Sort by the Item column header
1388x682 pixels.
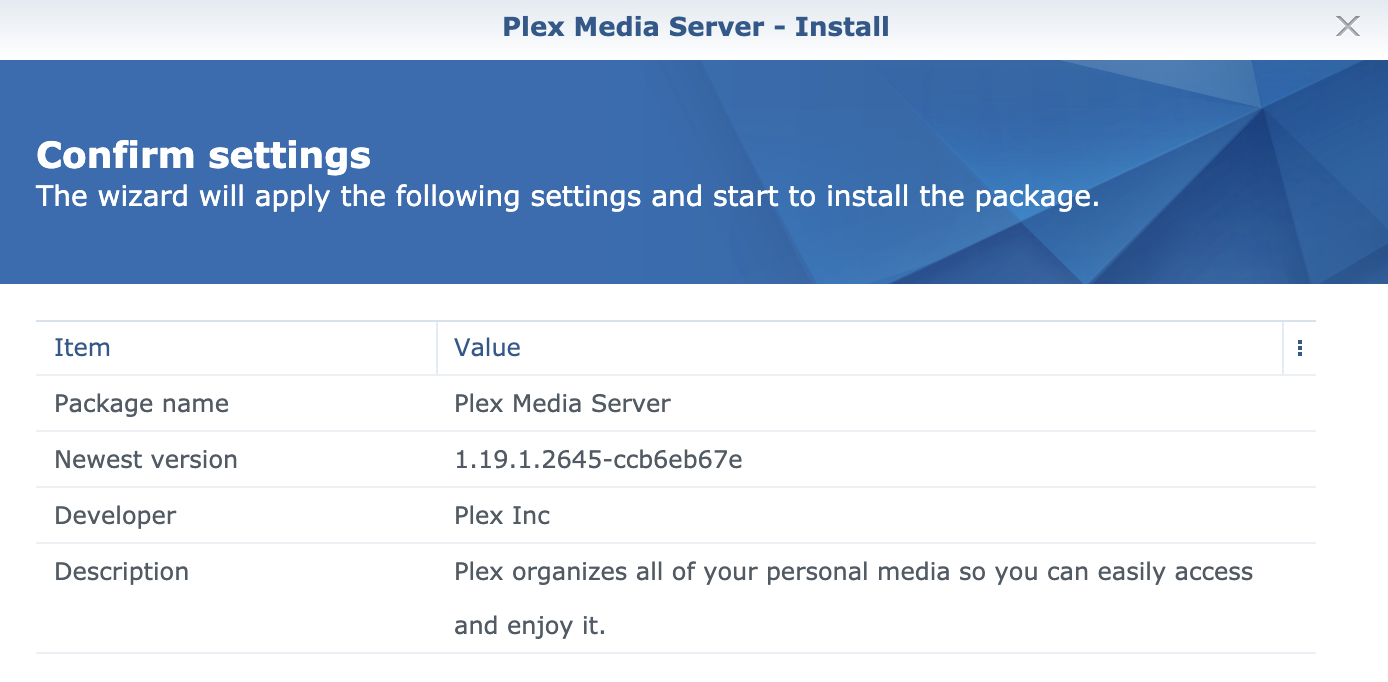tap(82, 348)
